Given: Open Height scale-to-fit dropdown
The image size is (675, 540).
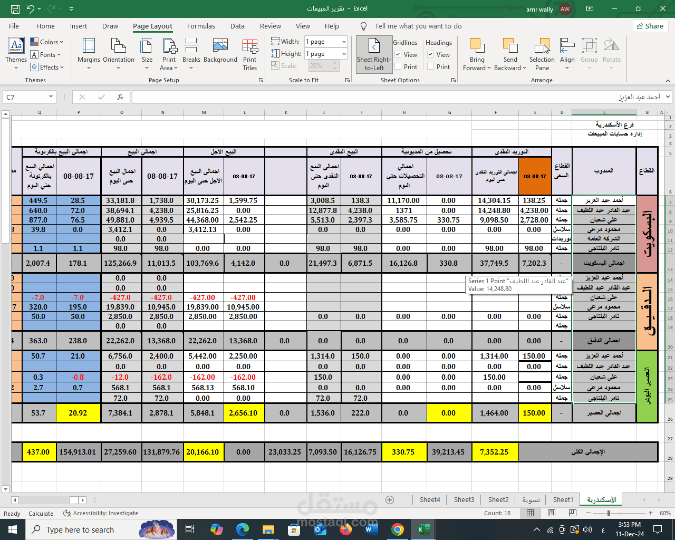Looking at the screenshot, I should (344, 54).
